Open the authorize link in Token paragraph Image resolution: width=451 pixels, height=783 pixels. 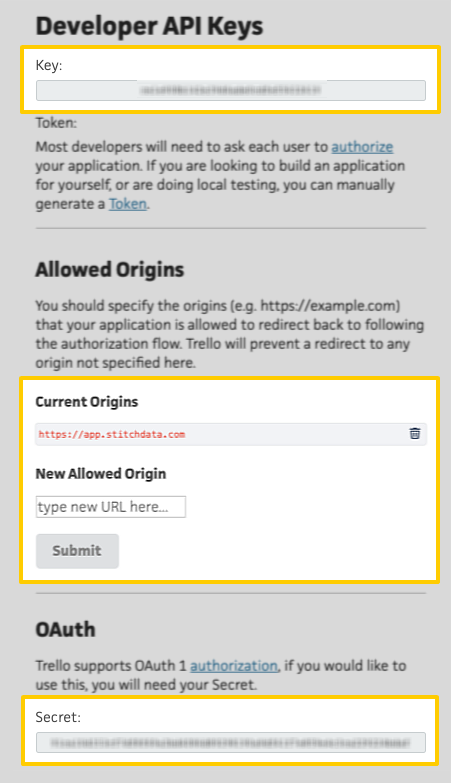click(x=362, y=147)
